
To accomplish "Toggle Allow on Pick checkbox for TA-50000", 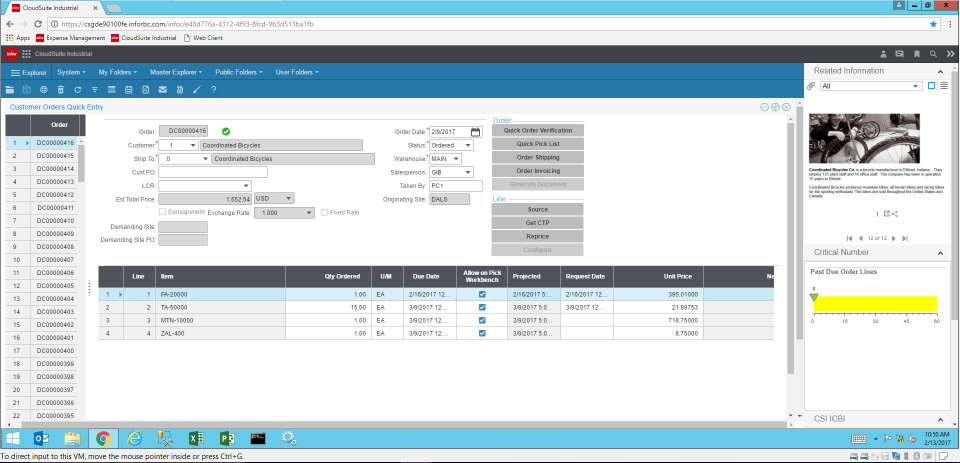I will tap(482, 308).
